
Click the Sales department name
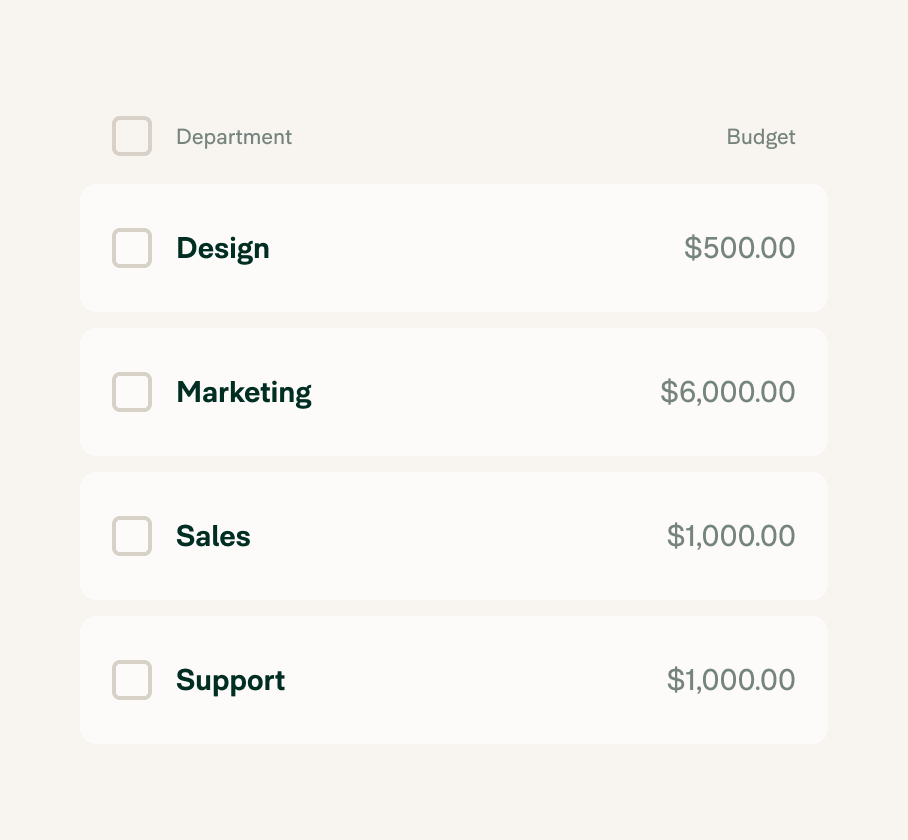[213, 536]
